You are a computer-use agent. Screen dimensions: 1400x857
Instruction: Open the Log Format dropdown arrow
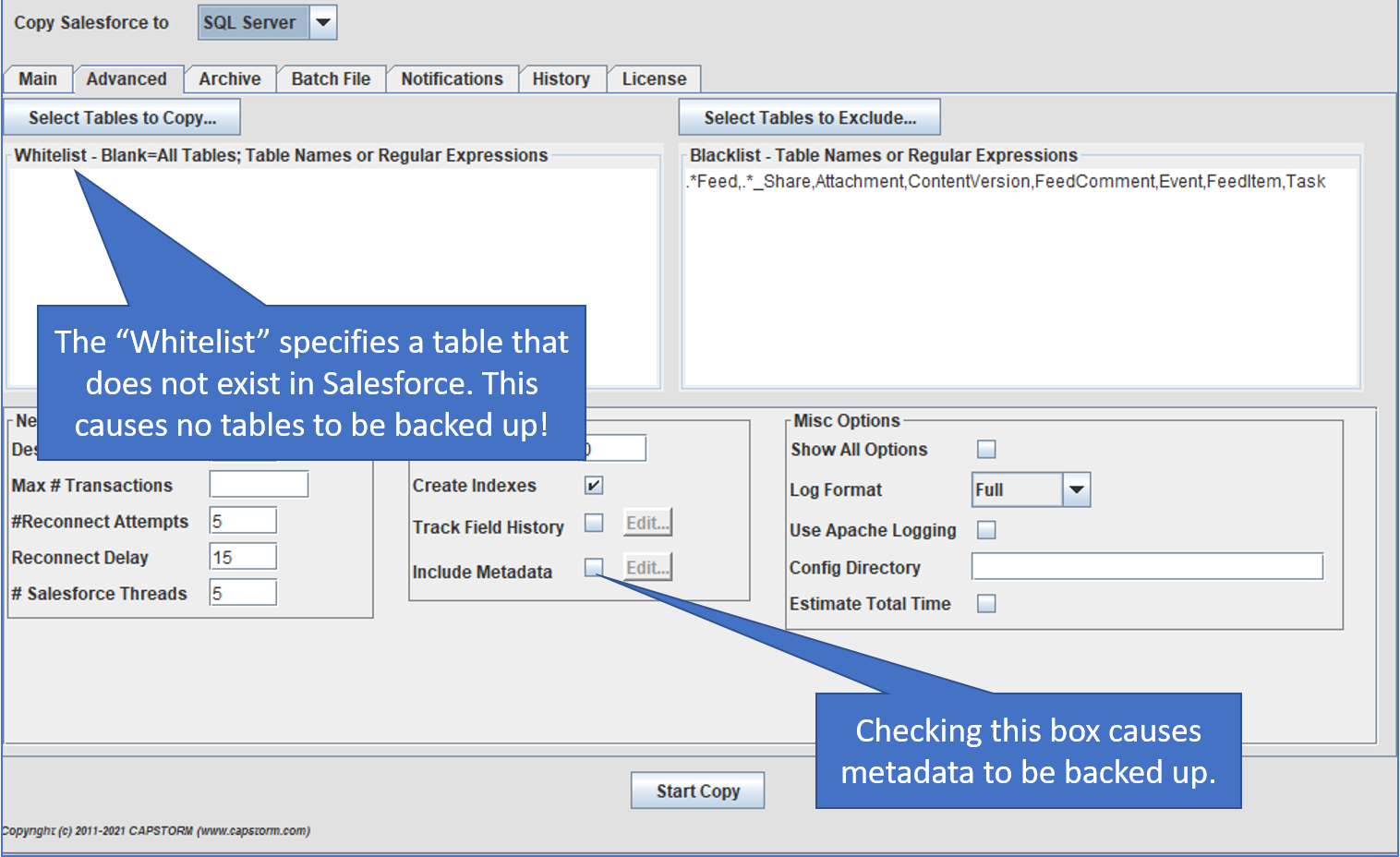pyautogui.click(x=1077, y=489)
